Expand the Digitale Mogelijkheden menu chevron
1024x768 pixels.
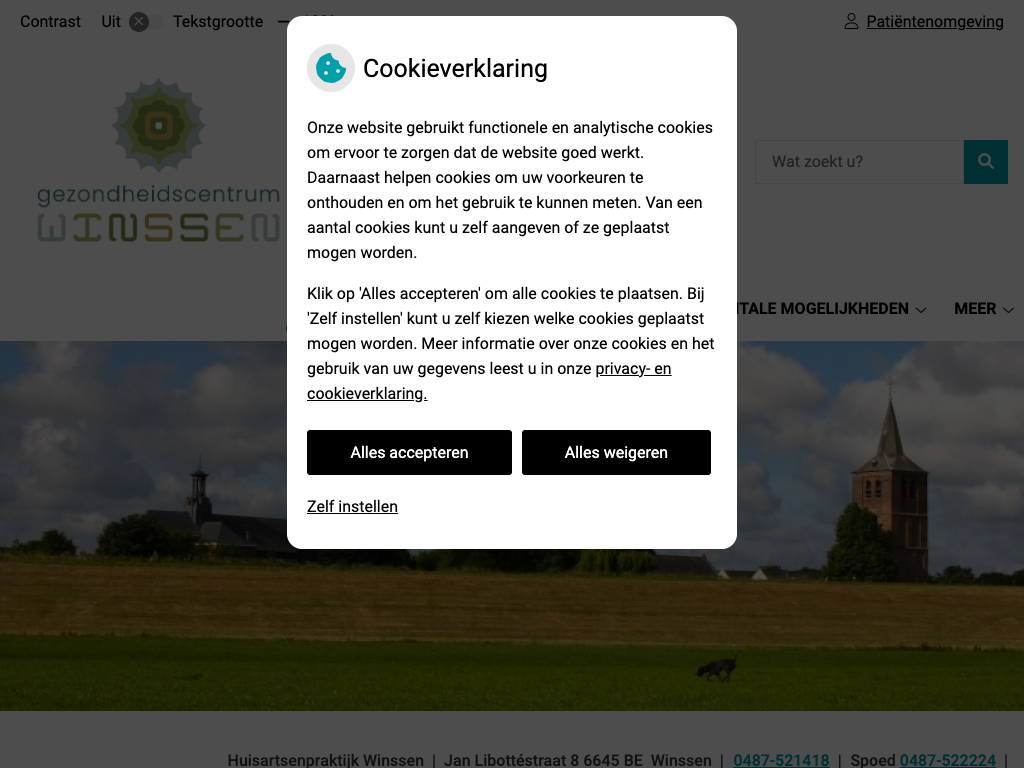coord(921,310)
